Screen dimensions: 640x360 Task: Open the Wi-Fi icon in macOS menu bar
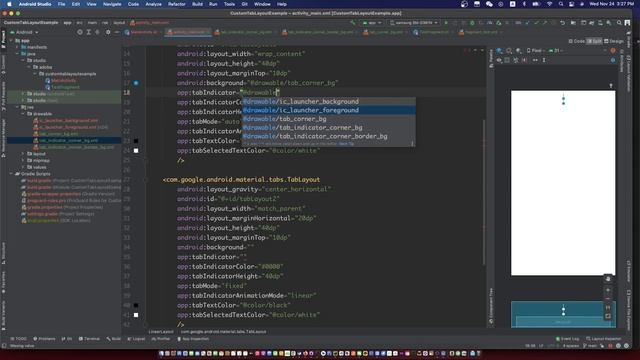tap(549, 4)
